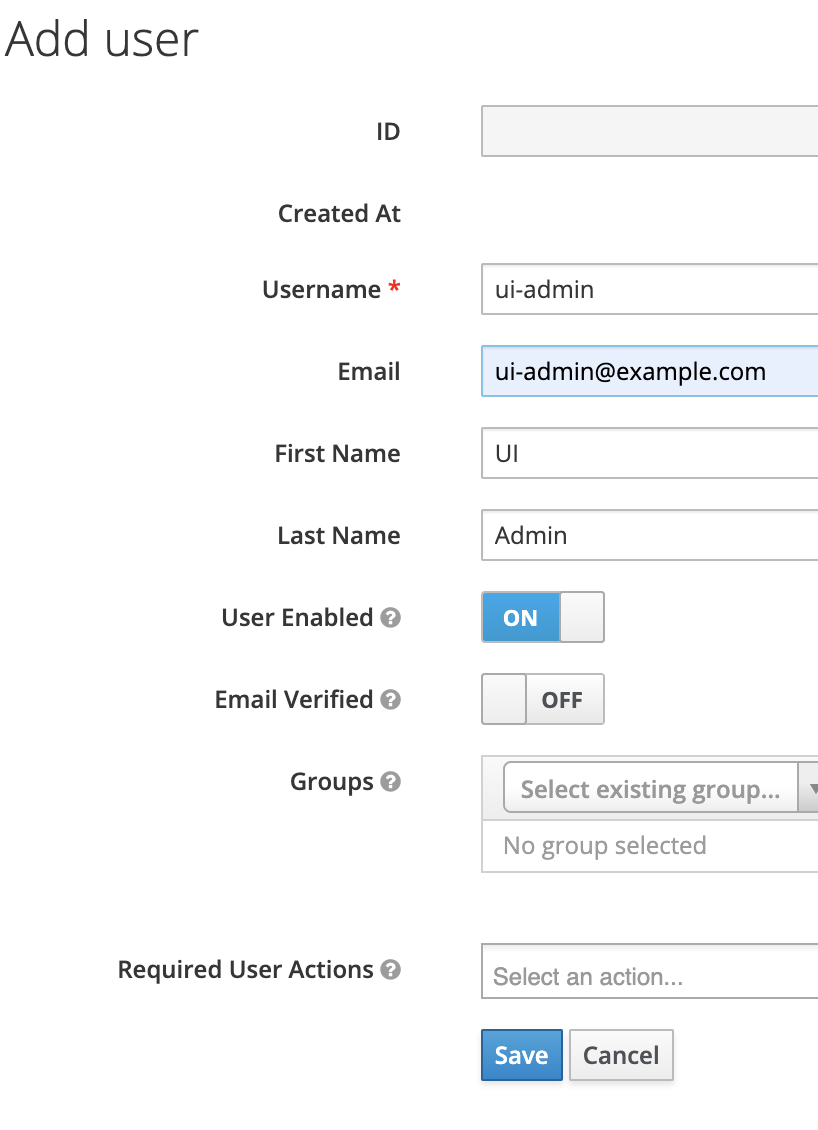Select the No group selected entry
Screen dimensions: 818x1130
click(604, 845)
